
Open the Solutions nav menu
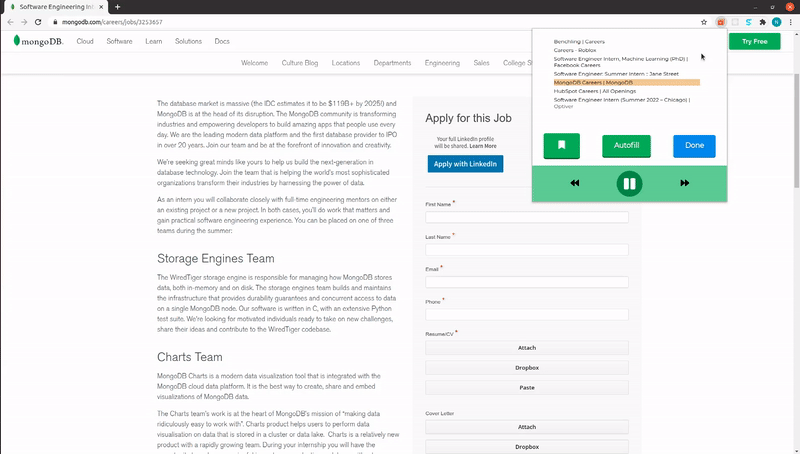[188, 41]
